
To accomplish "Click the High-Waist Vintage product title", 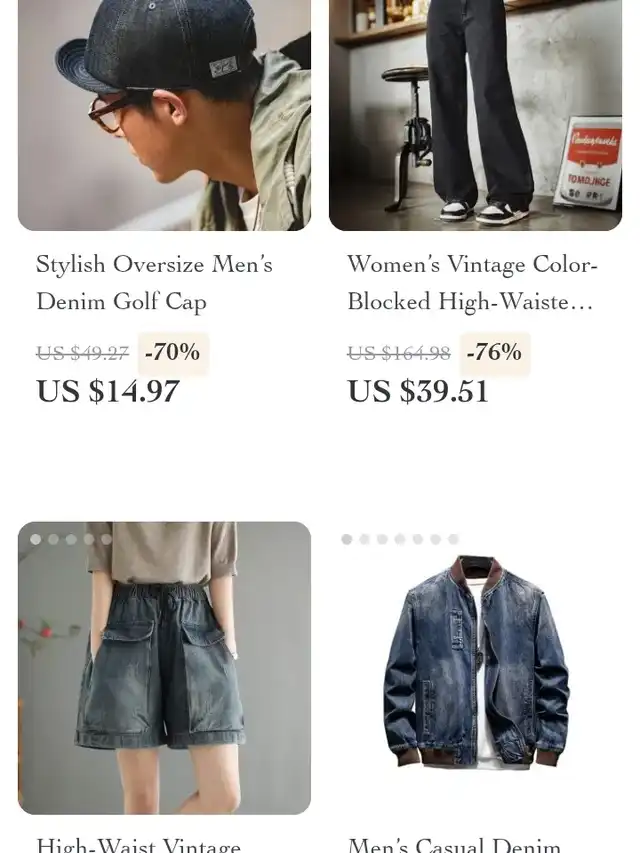I will coord(139,845).
